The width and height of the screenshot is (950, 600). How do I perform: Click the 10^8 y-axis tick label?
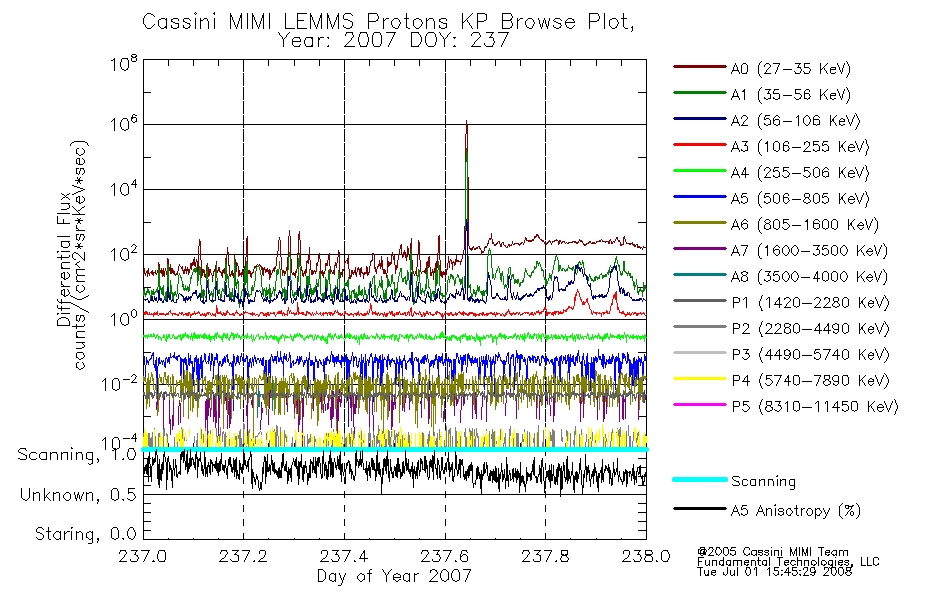pos(123,64)
